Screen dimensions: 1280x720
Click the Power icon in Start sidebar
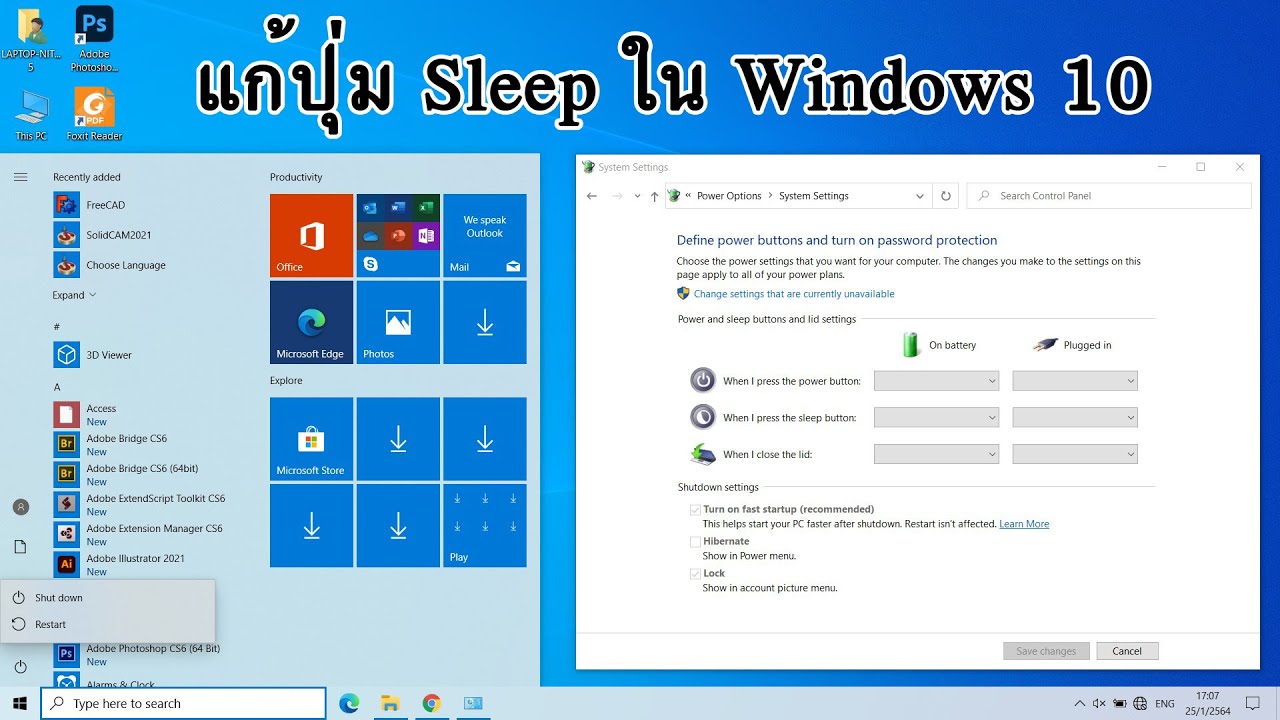(20, 666)
